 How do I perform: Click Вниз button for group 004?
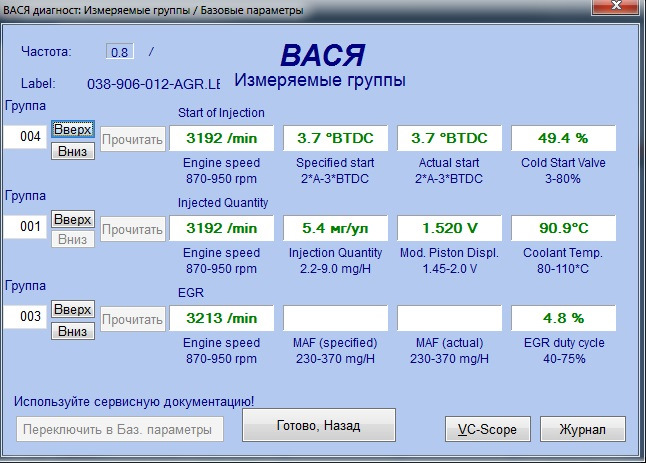click(x=73, y=151)
